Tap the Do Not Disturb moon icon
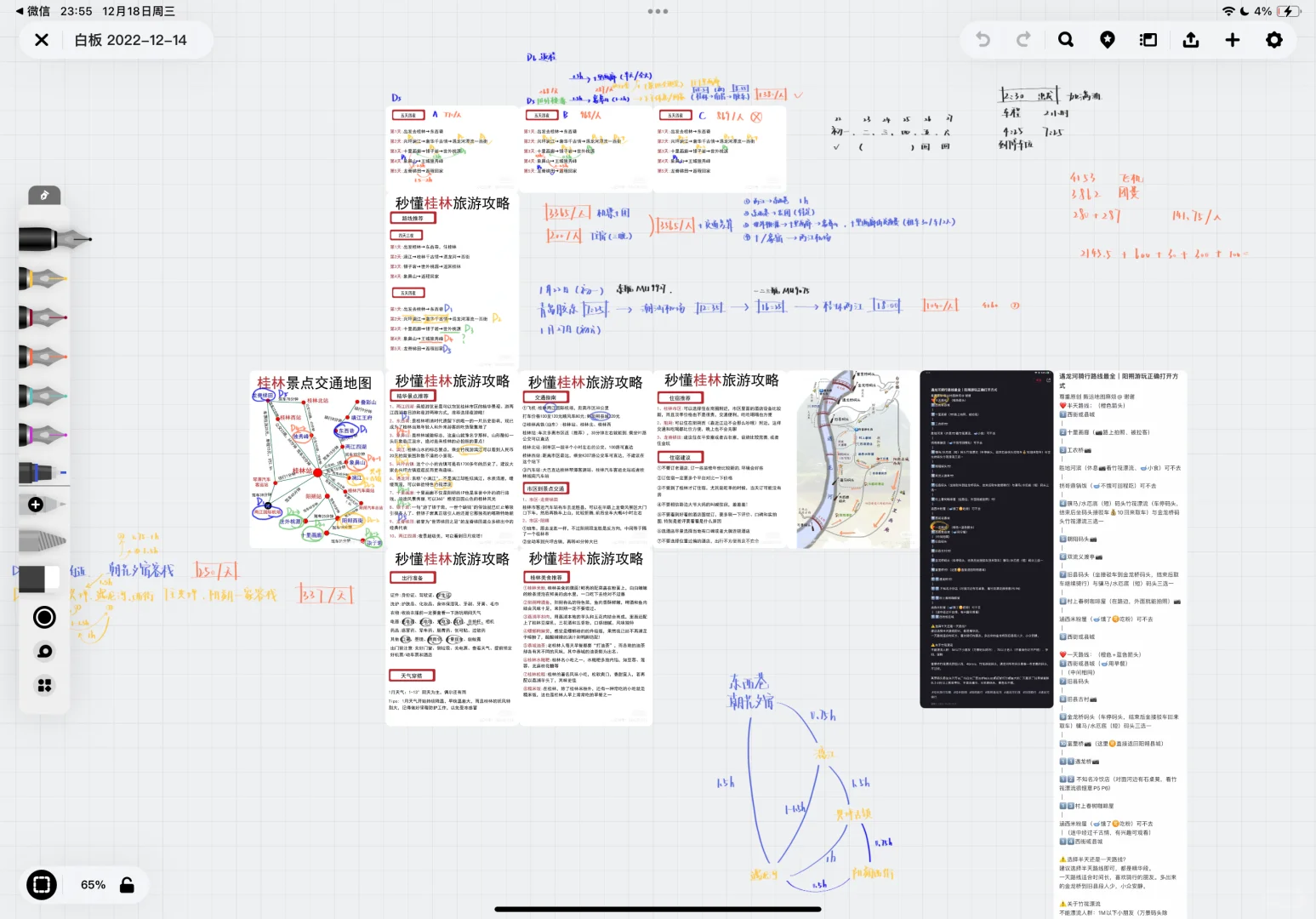 pos(1245,11)
